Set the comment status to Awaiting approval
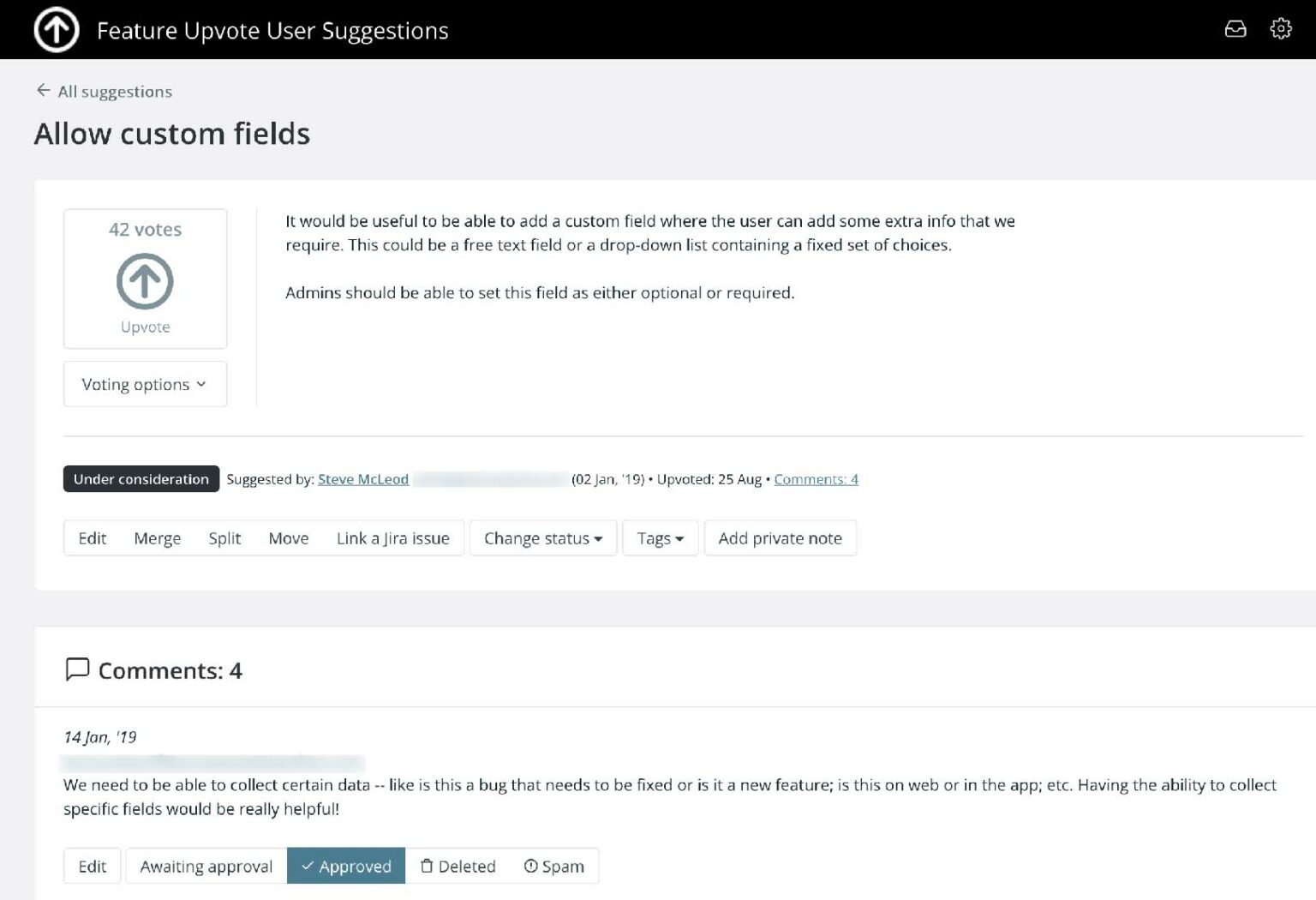Screen dimensions: 1316x900 205,866
